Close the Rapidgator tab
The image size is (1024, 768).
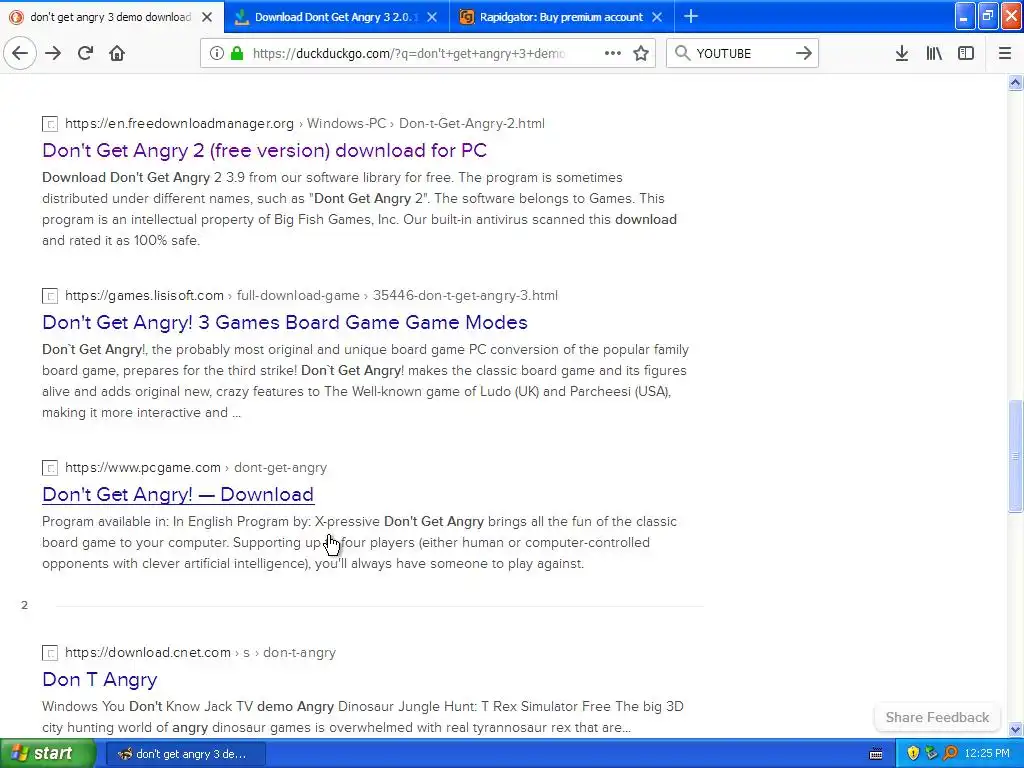[657, 17]
